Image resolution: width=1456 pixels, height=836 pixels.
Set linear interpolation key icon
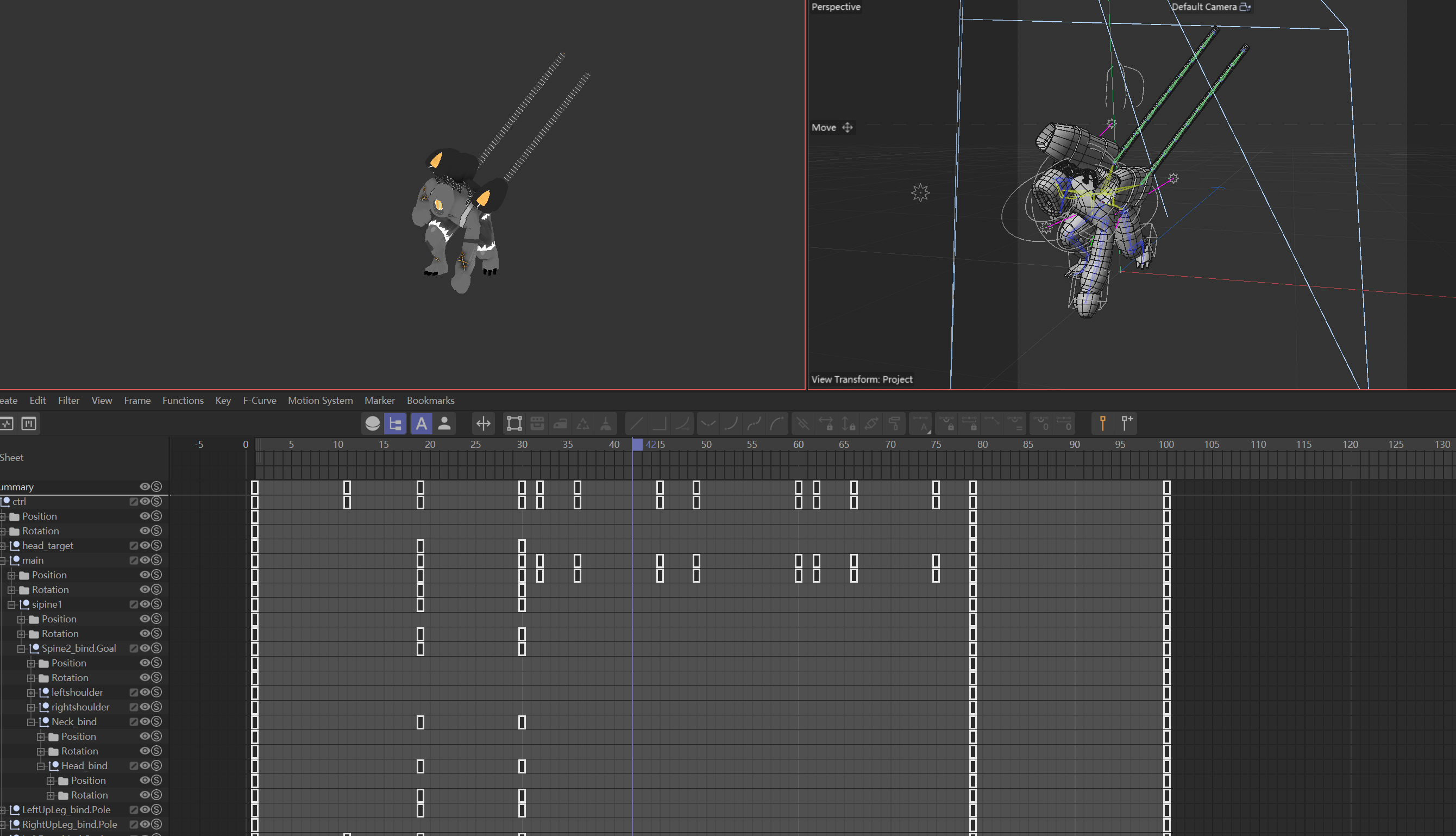(637, 424)
